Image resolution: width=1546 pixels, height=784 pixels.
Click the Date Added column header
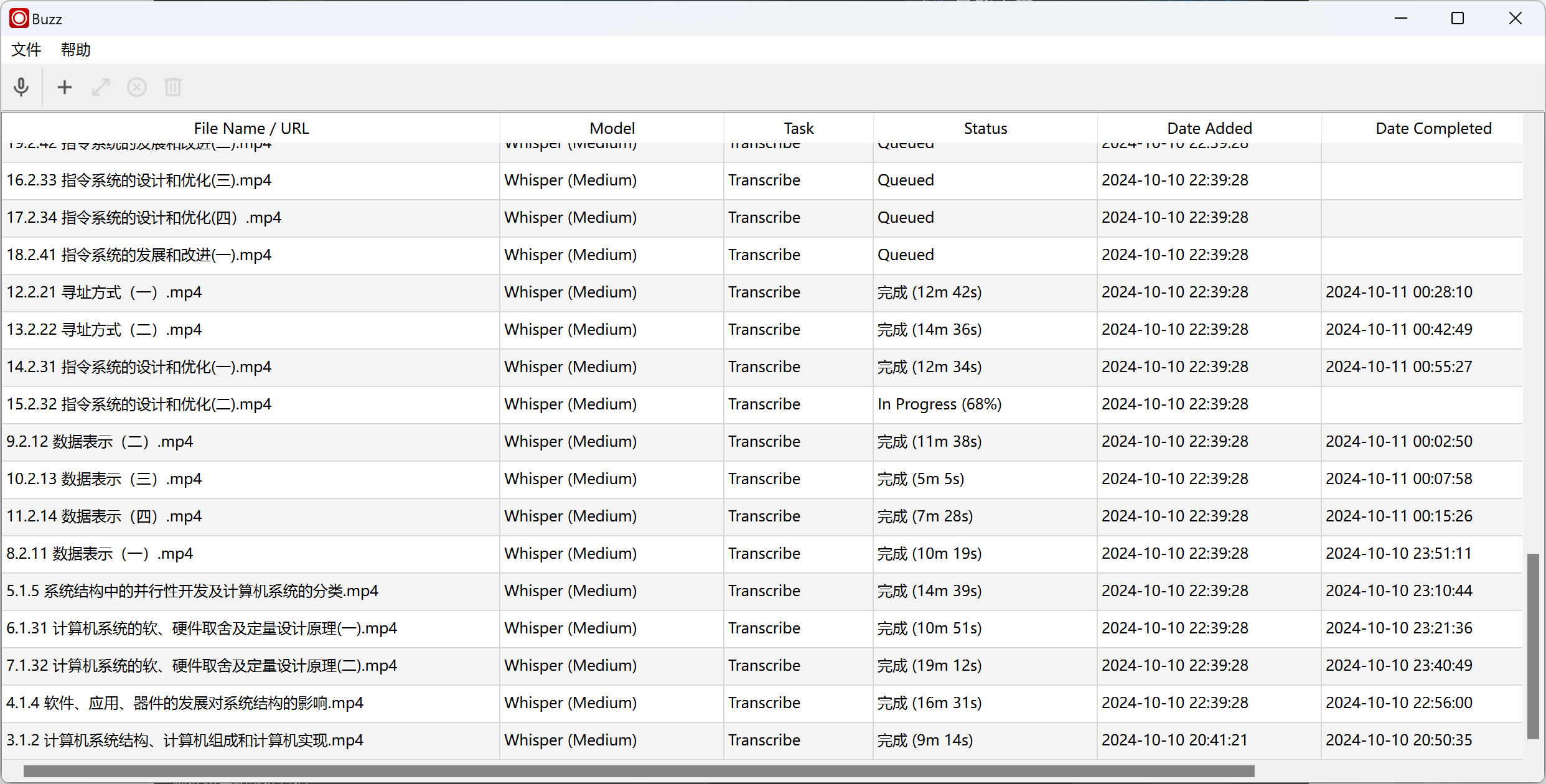[x=1209, y=128]
